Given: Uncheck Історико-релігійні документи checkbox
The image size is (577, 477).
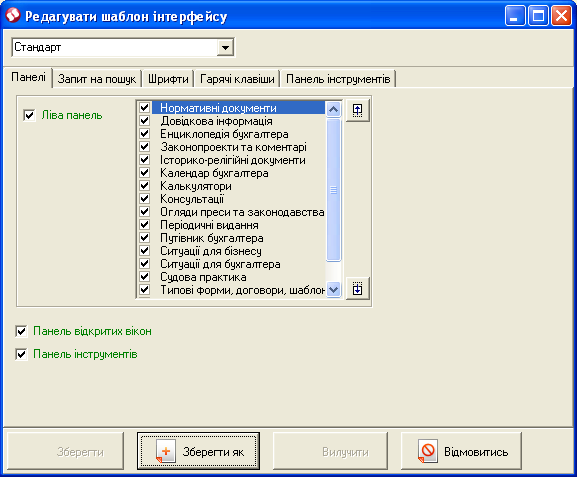Looking at the screenshot, I should pos(145,160).
